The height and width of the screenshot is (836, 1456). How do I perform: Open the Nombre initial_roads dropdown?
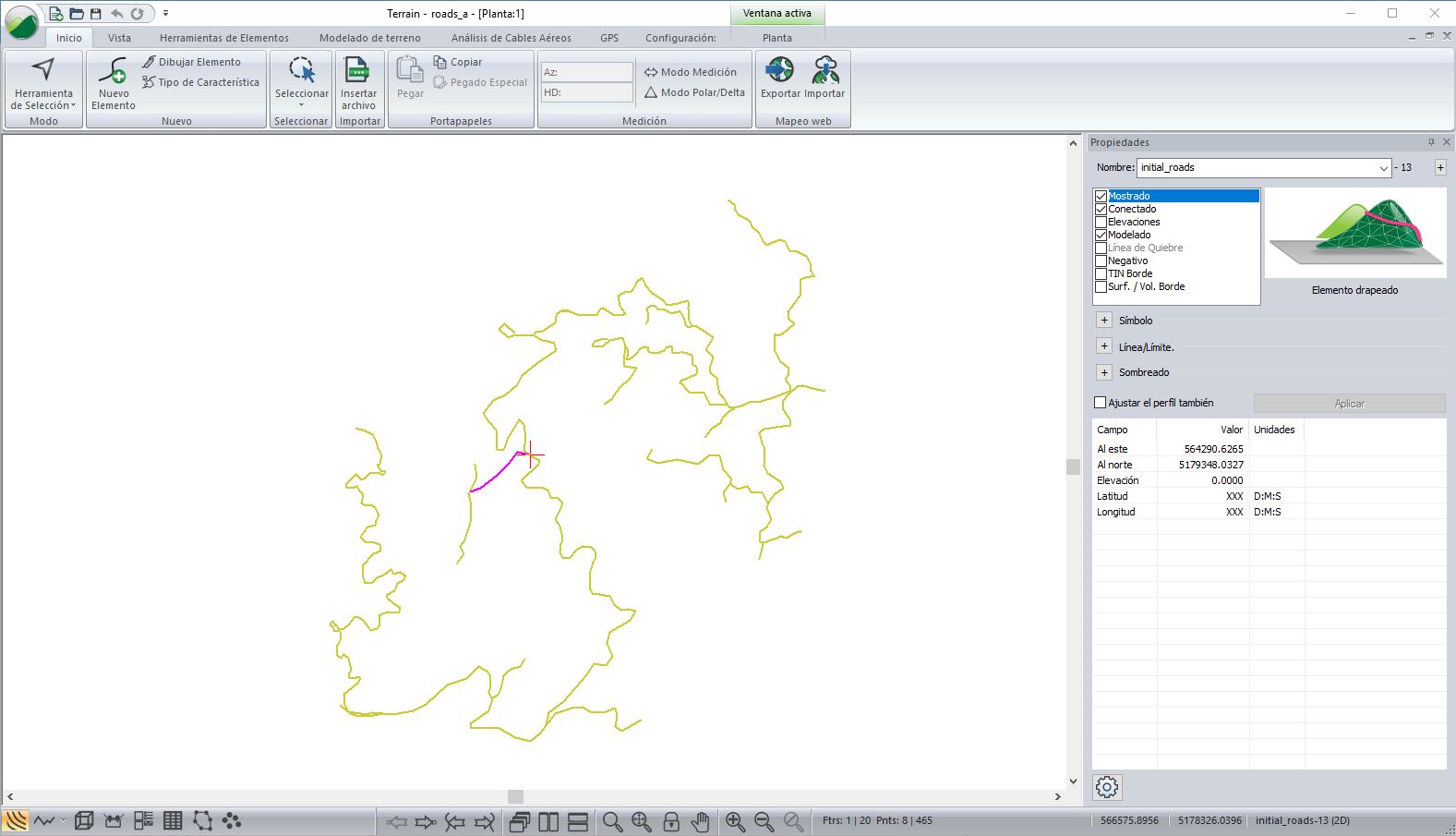click(x=1383, y=168)
